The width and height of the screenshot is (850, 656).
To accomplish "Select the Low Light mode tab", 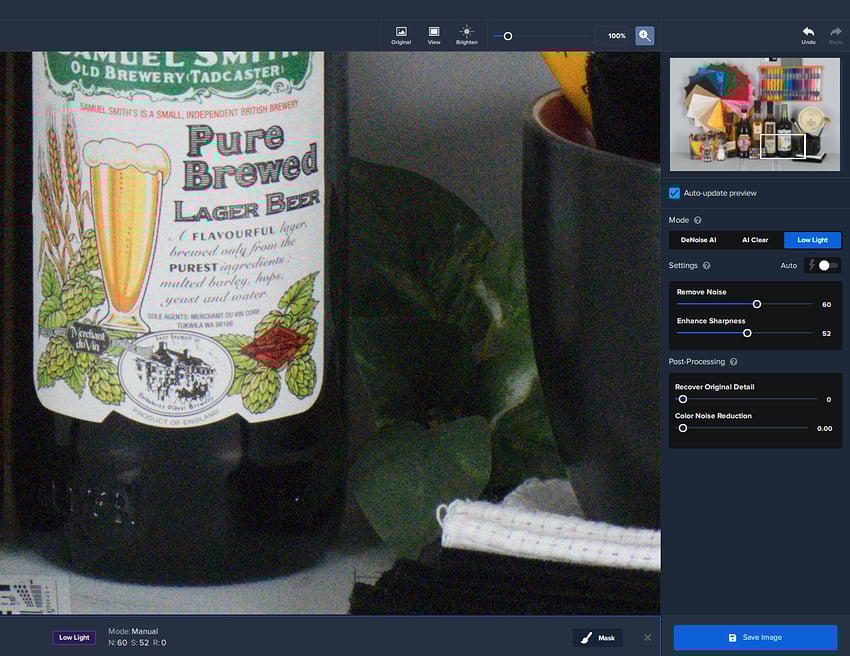I will [812, 240].
